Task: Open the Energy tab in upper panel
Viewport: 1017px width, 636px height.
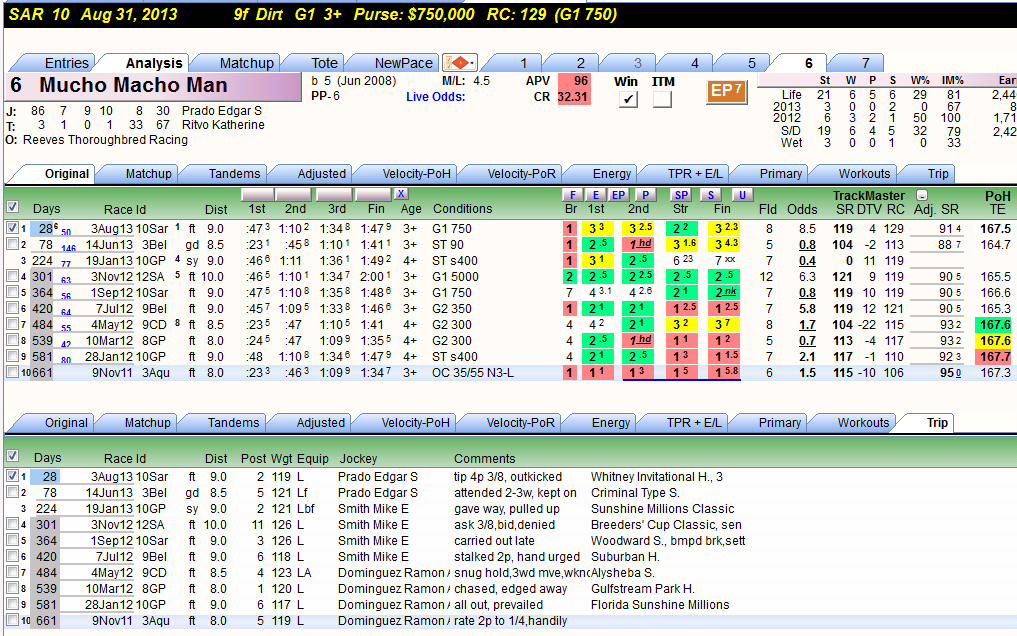Action: [612, 174]
